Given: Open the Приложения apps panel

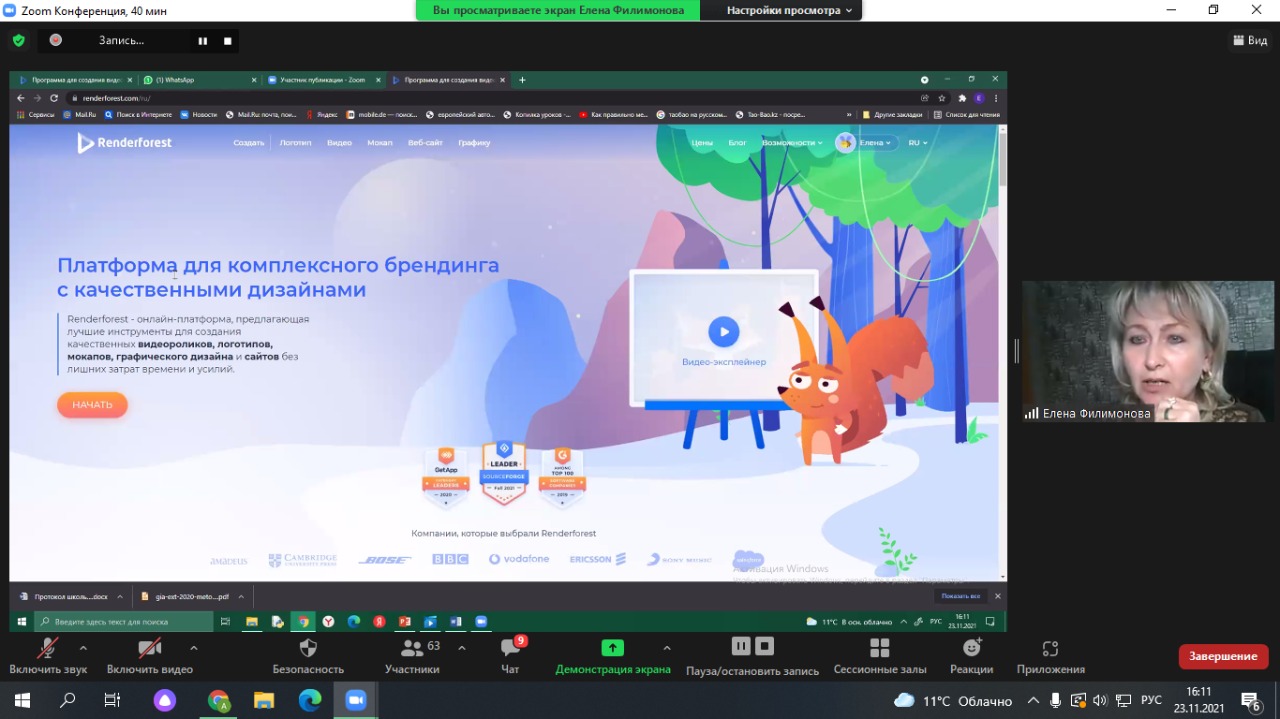Looking at the screenshot, I should pyautogui.click(x=1050, y=655).
